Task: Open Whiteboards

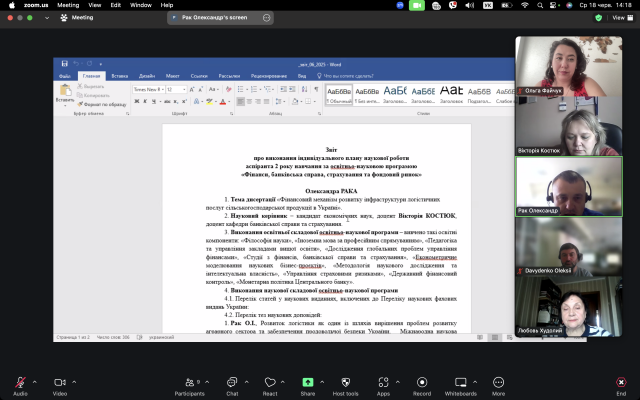Action: click(460, 386)
